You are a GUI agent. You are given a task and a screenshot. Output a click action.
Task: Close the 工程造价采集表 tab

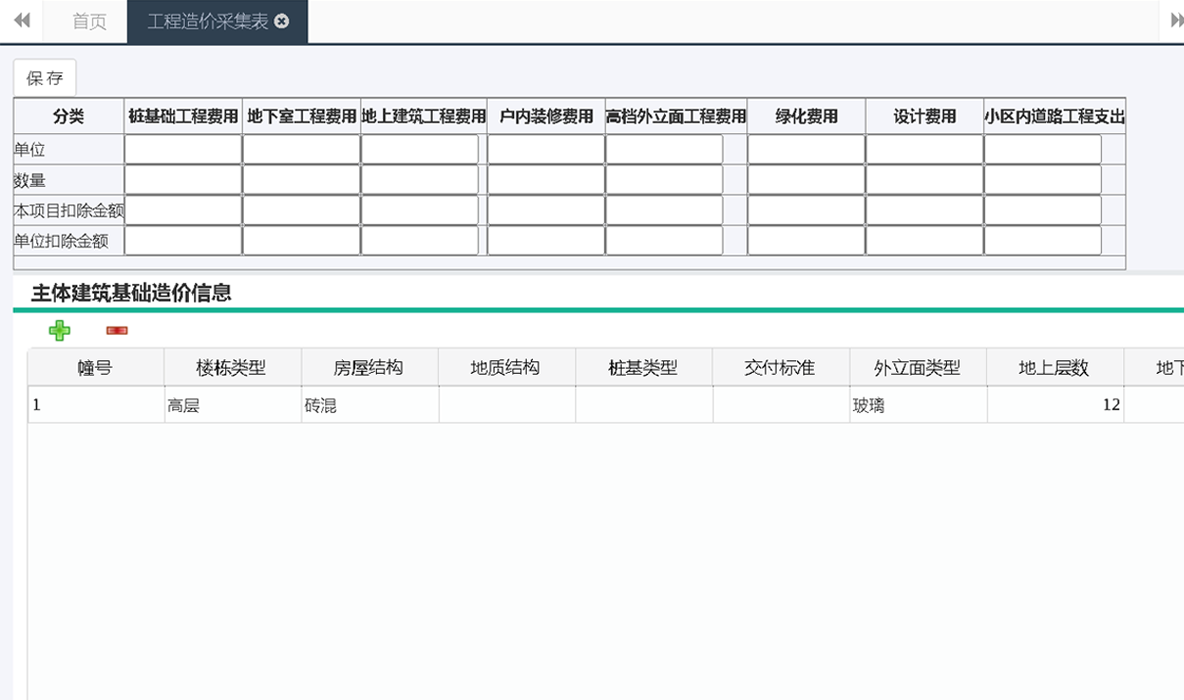pos(282,21)
